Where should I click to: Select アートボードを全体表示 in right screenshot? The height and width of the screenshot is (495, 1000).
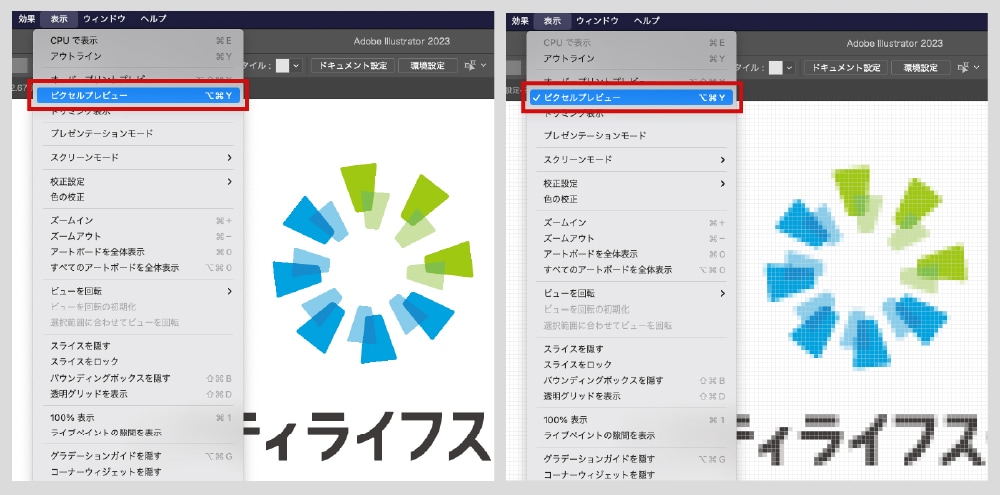click(x=631, y=254)
